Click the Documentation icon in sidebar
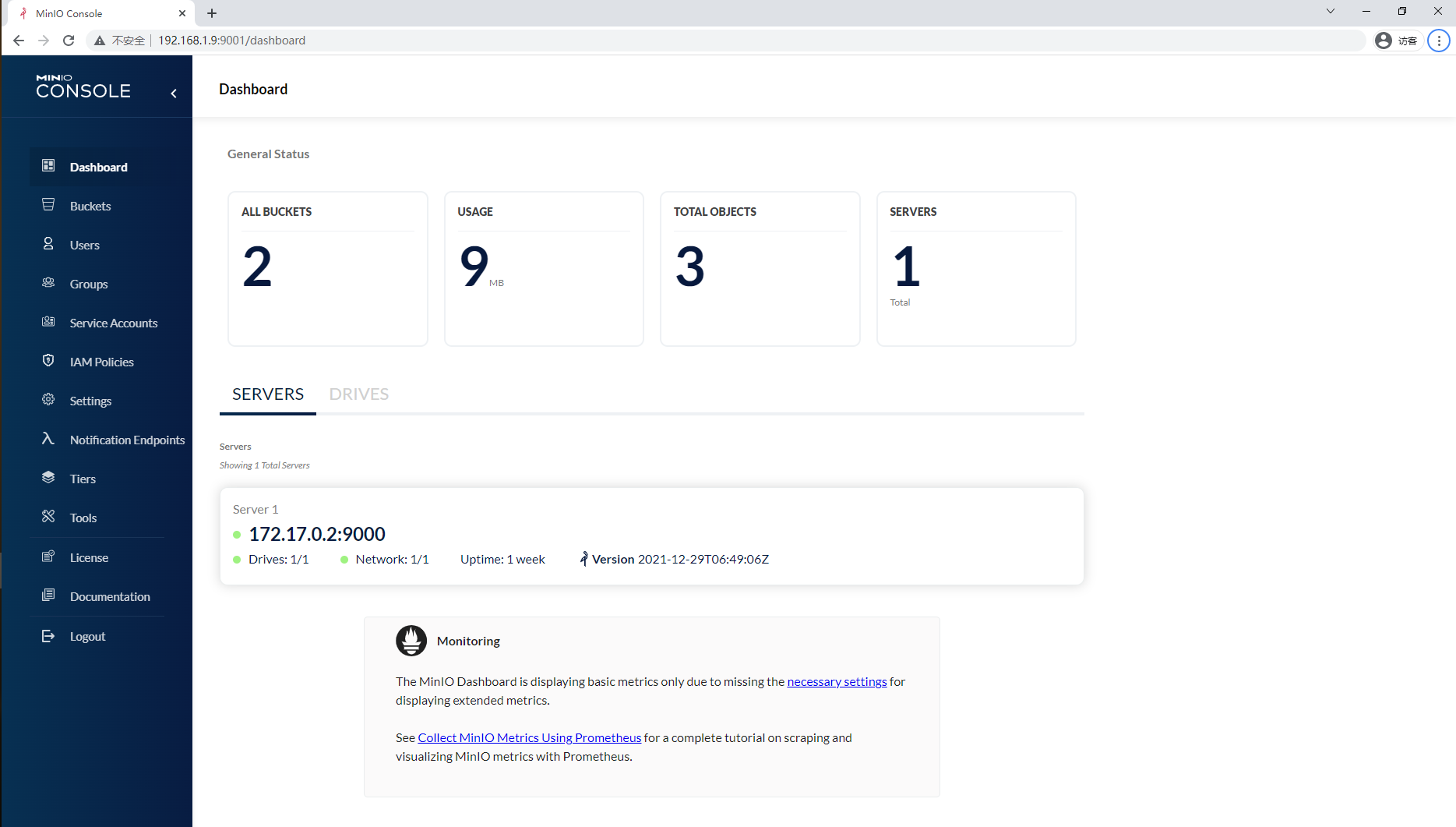Screen dimensions: 1456x827 (x=48, y=595)
